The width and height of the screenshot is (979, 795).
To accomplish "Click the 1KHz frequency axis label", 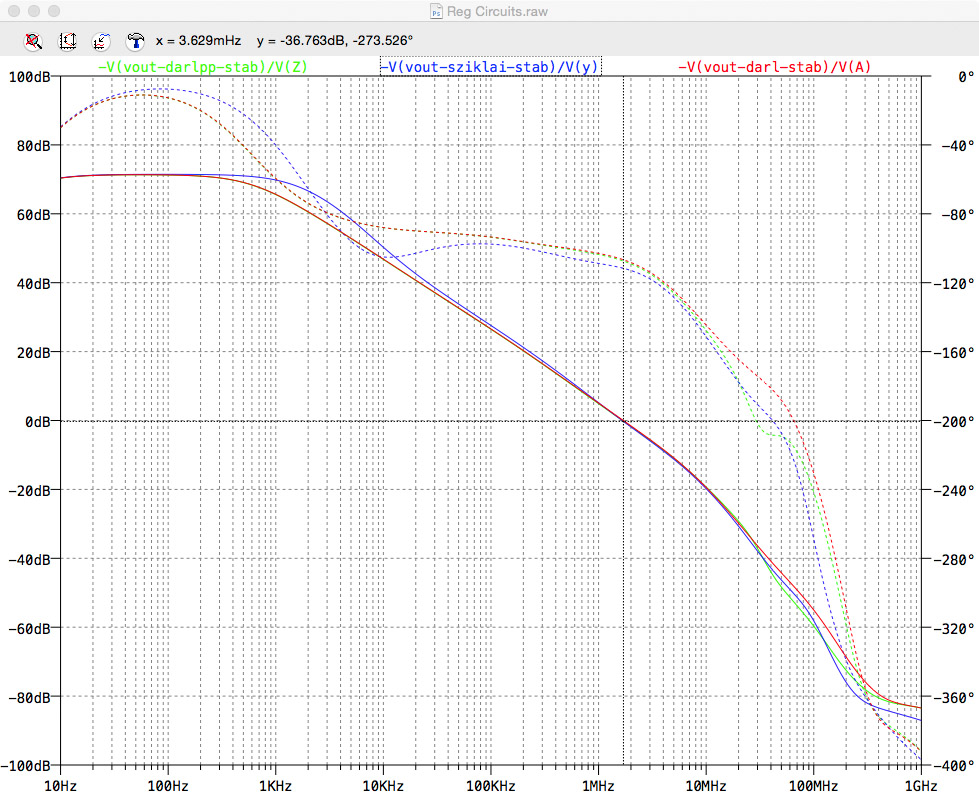I will tap(275, 786).
